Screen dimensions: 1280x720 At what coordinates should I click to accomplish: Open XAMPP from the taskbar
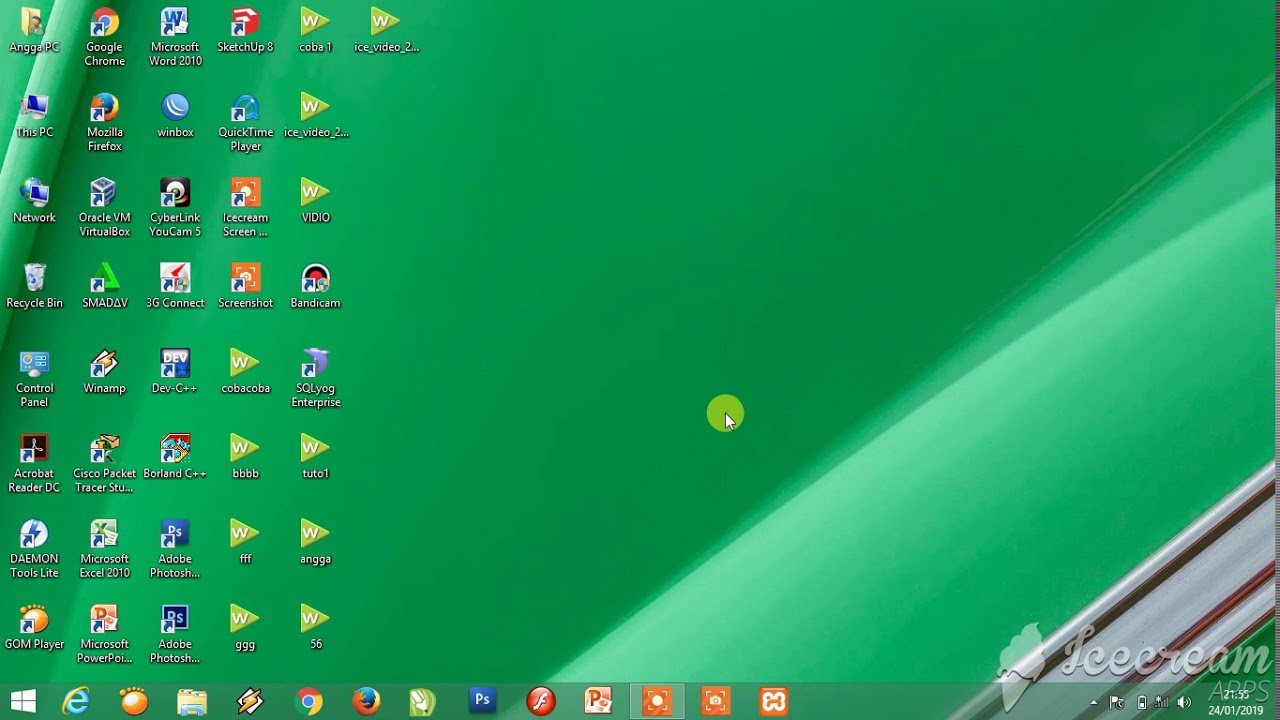(773, 701)
